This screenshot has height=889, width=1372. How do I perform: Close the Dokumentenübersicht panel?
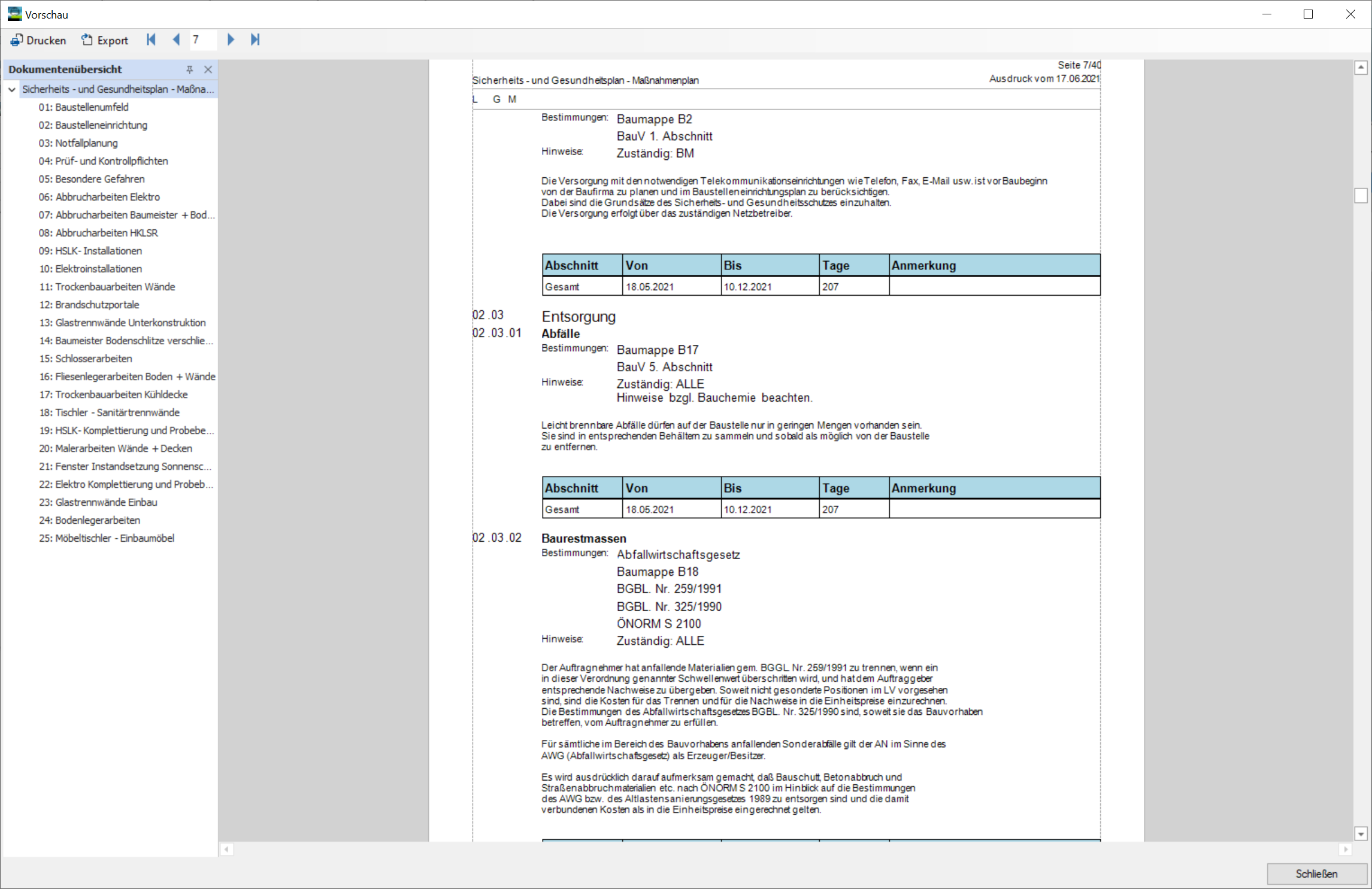(x=208, y=69)
